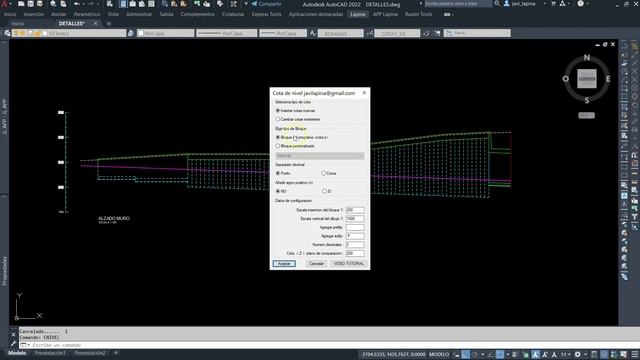Viewport: 640px width, 360px height.
Task: Click the search magnifier icon
Action: point(497,4)
